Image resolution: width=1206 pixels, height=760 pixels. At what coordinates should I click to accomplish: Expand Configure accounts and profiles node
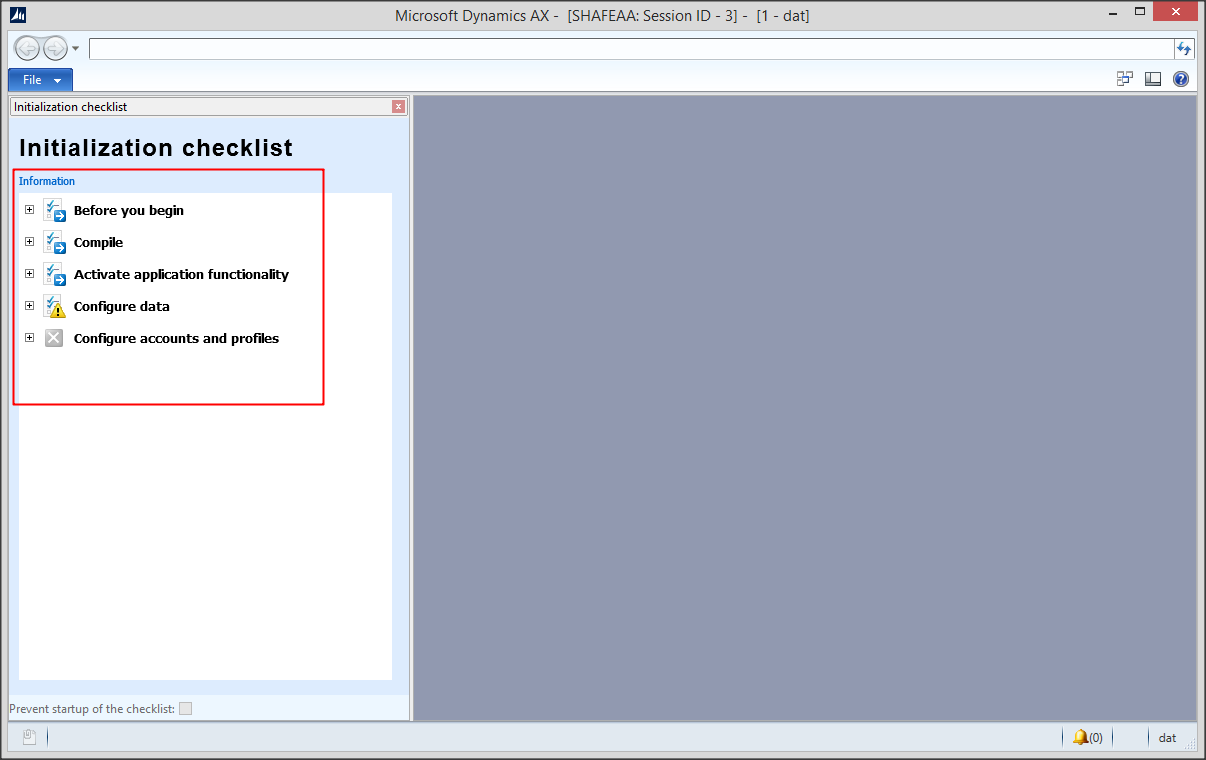pyautogui.click(x=29, y=338)
